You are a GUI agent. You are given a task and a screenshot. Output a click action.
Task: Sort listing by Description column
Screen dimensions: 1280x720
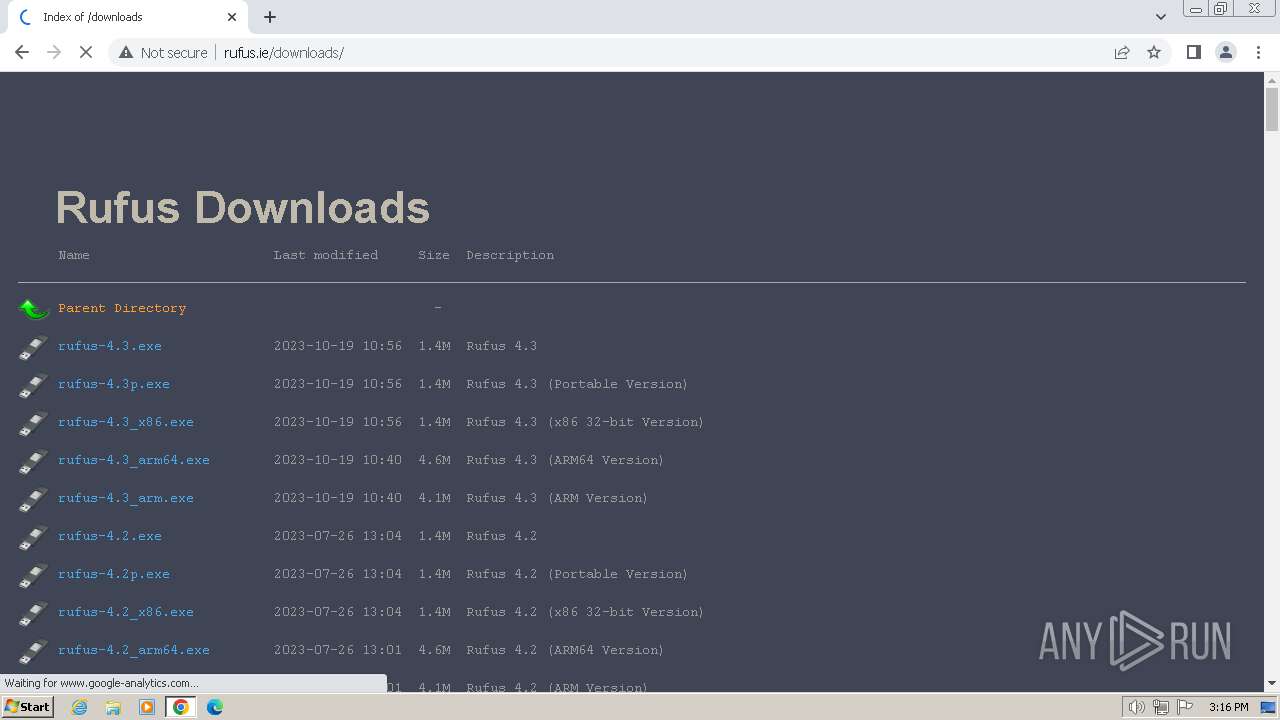510,255
